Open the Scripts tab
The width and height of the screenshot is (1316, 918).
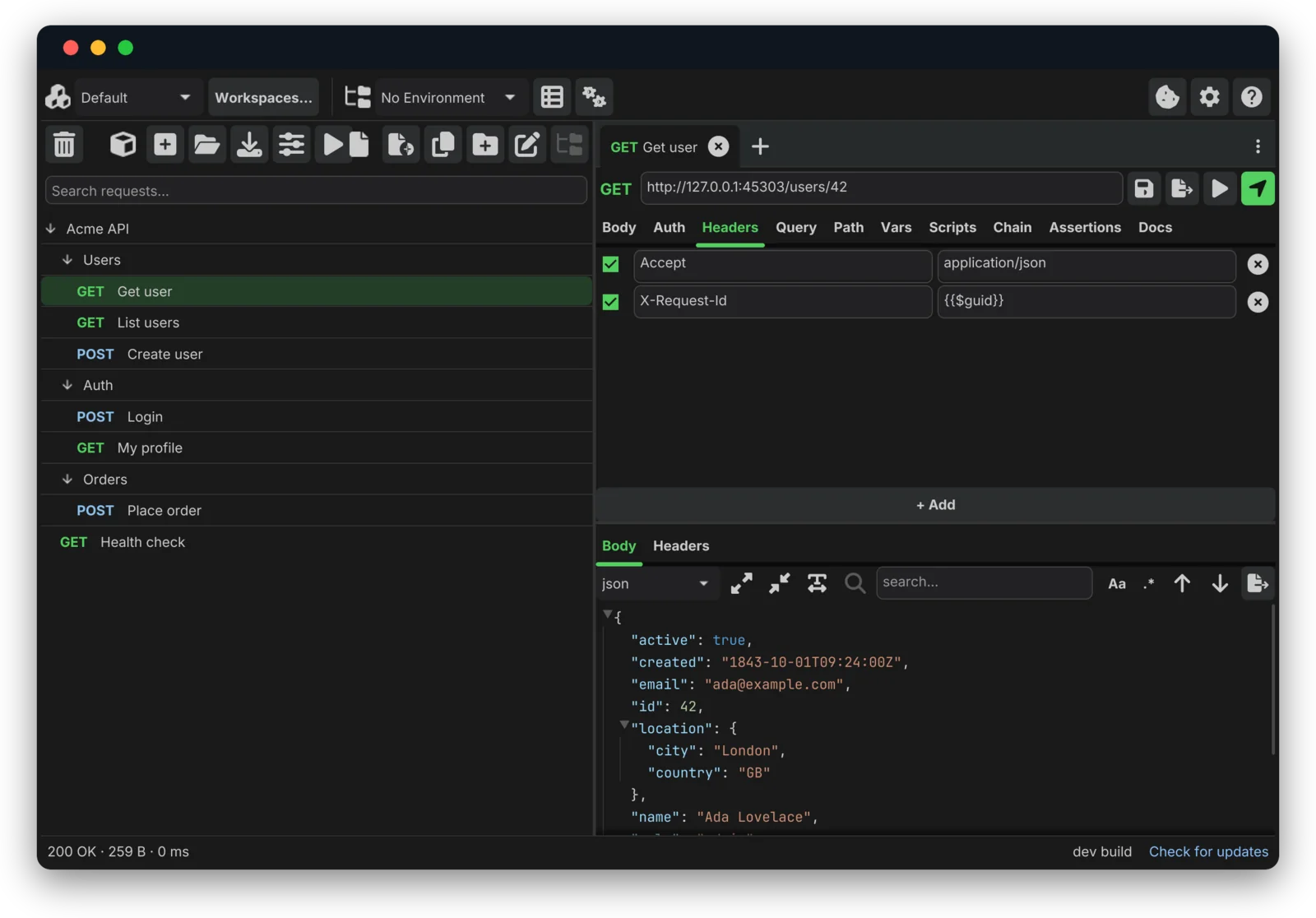pyautogui.click(x=952, y=227)
